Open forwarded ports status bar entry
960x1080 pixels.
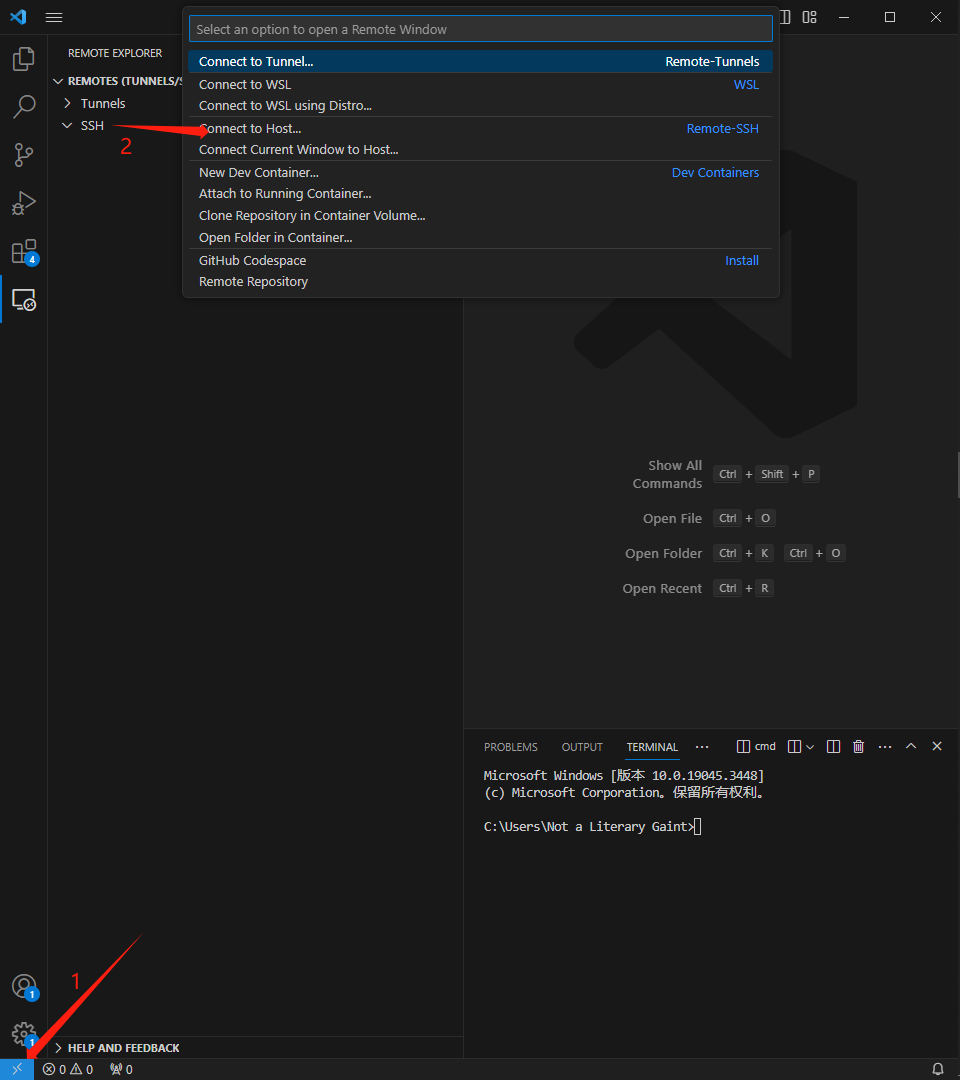click(x=121, y=1069)
